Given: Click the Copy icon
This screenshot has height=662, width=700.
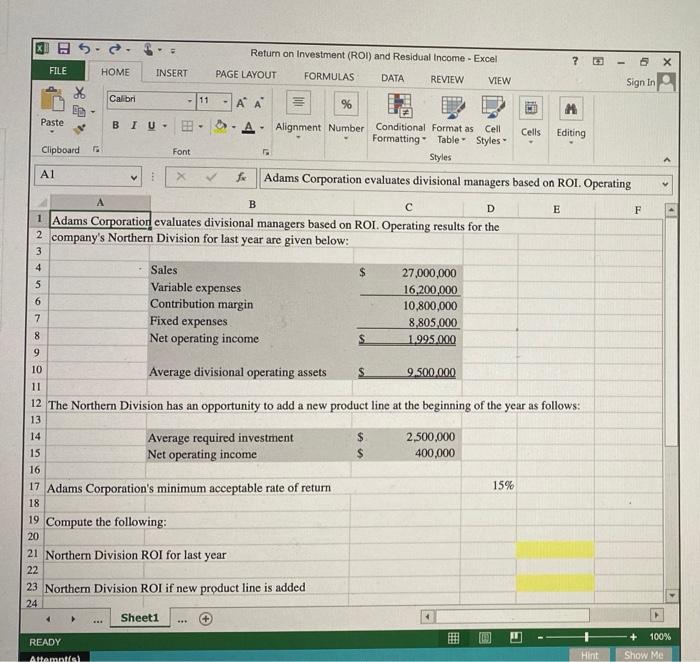Looking at the screenshot, I should 79,110.
